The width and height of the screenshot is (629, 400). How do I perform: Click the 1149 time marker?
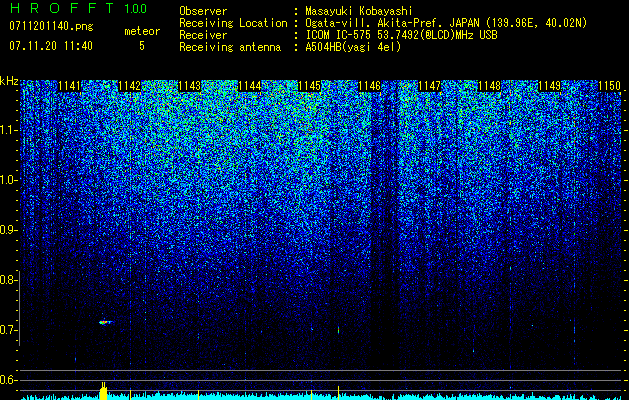click(549, 86)
